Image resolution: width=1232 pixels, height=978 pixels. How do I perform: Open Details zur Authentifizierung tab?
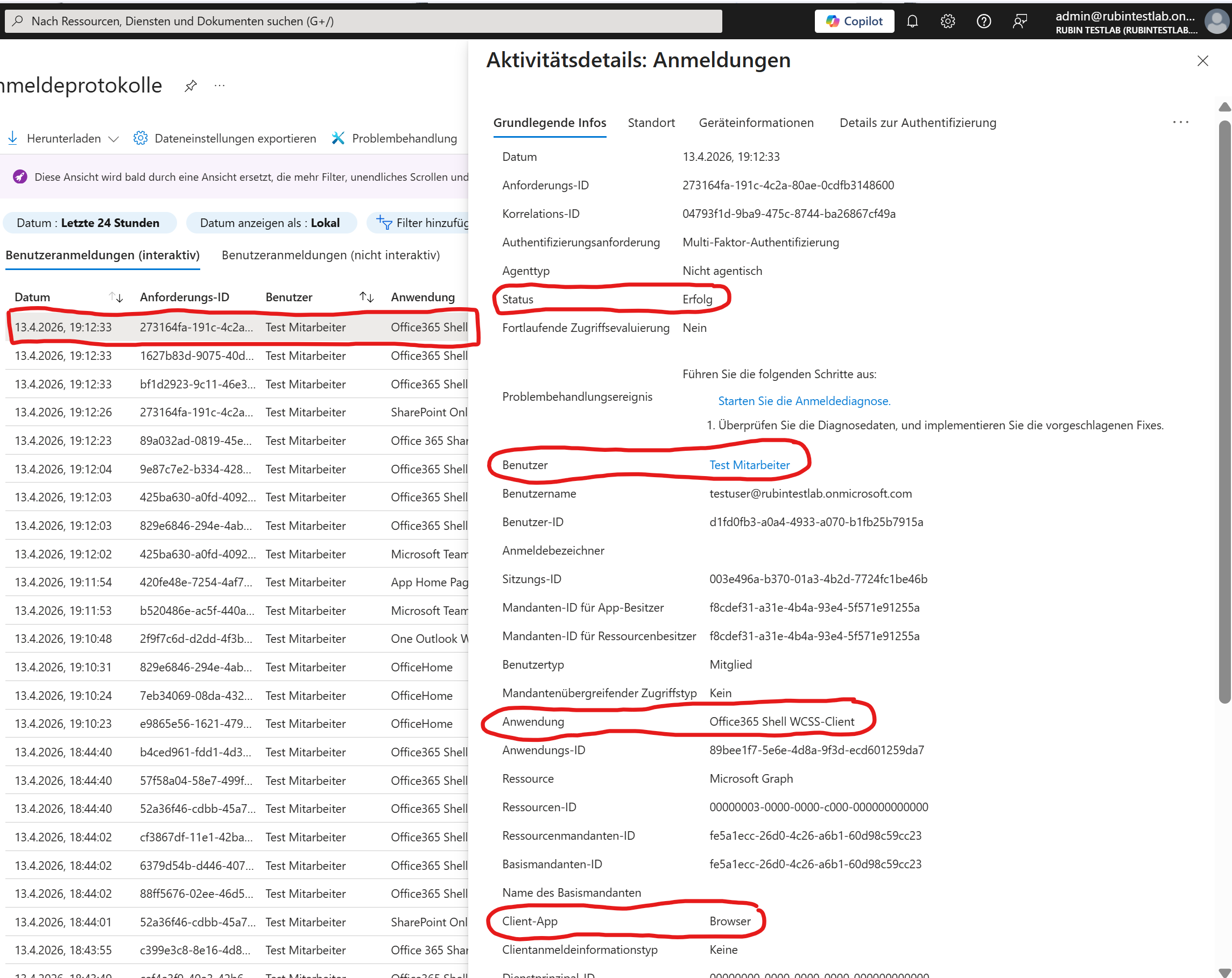tap(917, 123)
